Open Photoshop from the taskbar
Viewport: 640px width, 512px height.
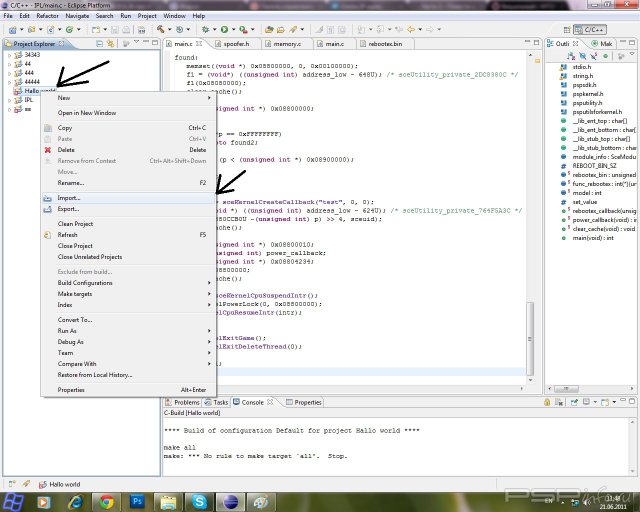[x=138, y=500]
